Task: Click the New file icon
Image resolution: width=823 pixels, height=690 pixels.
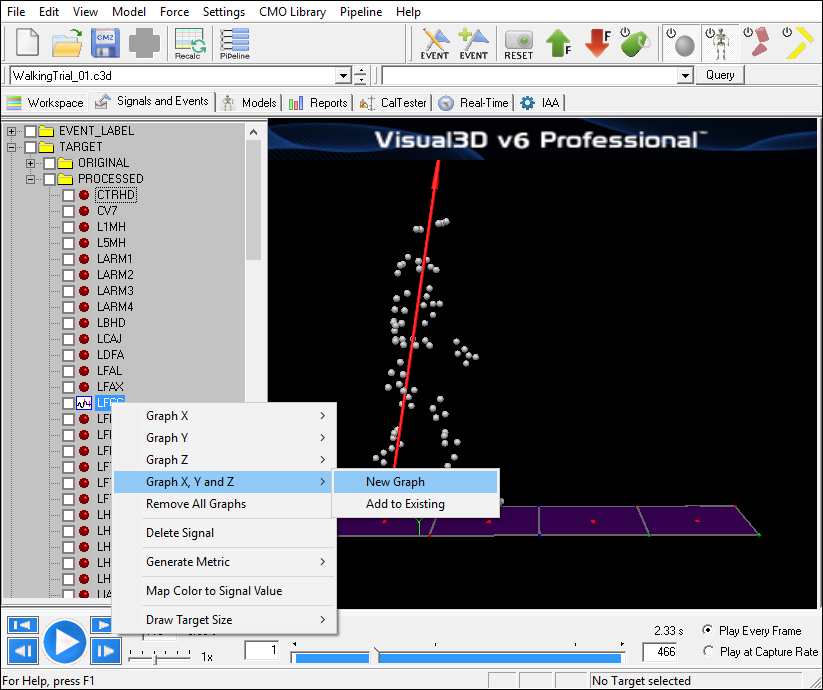Action: point(27,42)
